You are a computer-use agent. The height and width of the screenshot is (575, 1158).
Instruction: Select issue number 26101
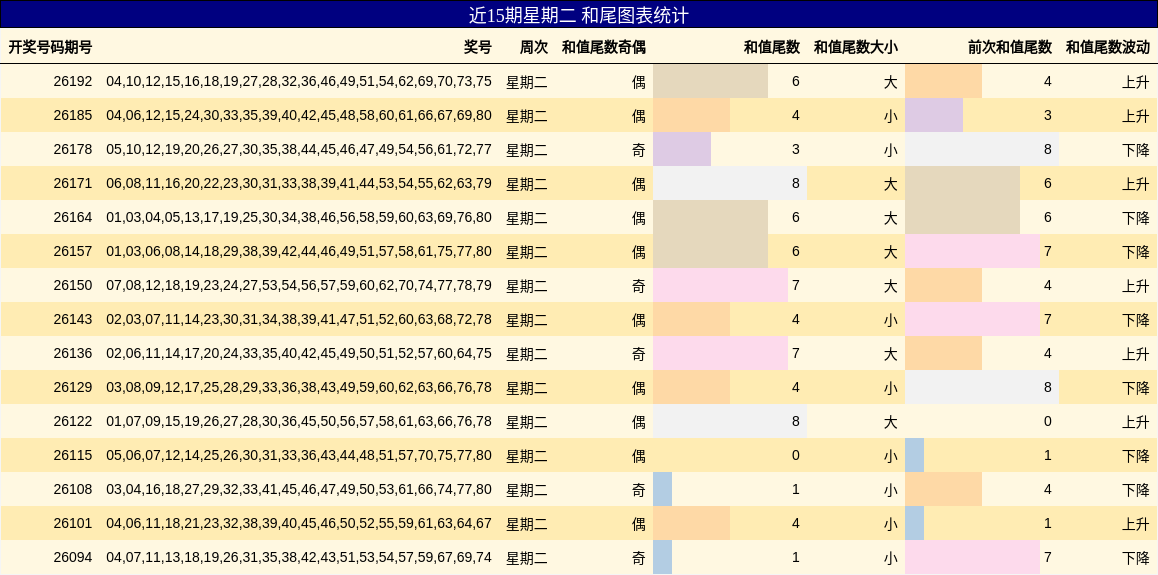73,523
